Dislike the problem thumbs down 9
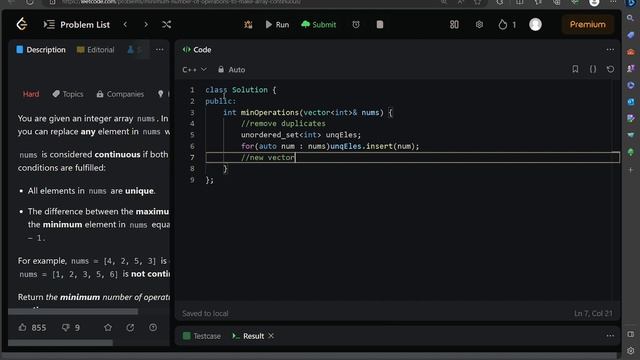The height and width of the screenshot is (360, 640). click(71, 327)
